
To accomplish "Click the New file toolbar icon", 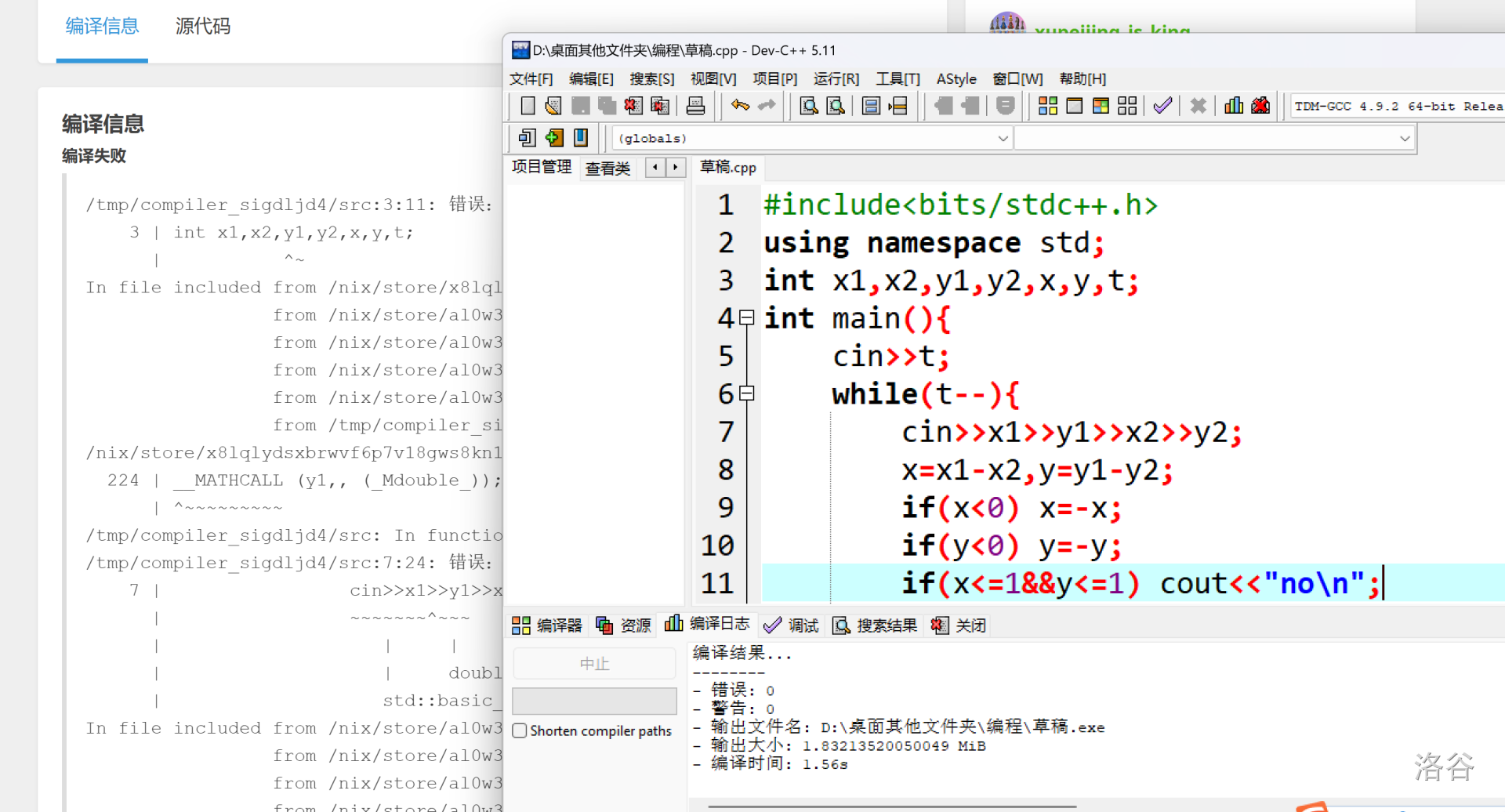I will point(528,106).
